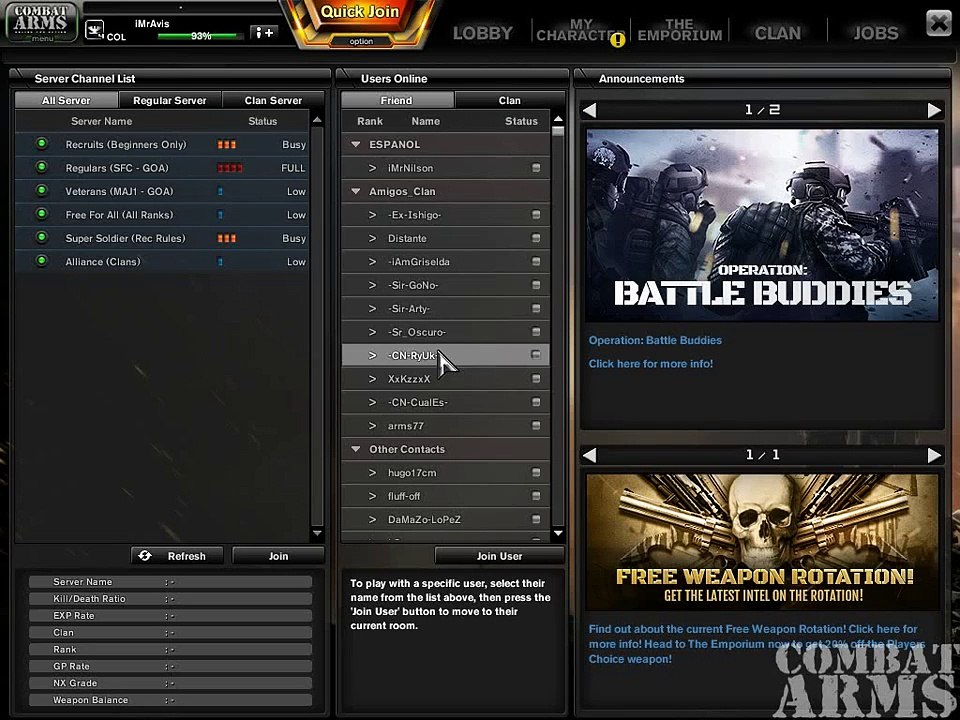Viewport: 960px width, 720px height.
Task: Click status icon beside -Ex-Ishigo-
Action: [x=536, y=214]
